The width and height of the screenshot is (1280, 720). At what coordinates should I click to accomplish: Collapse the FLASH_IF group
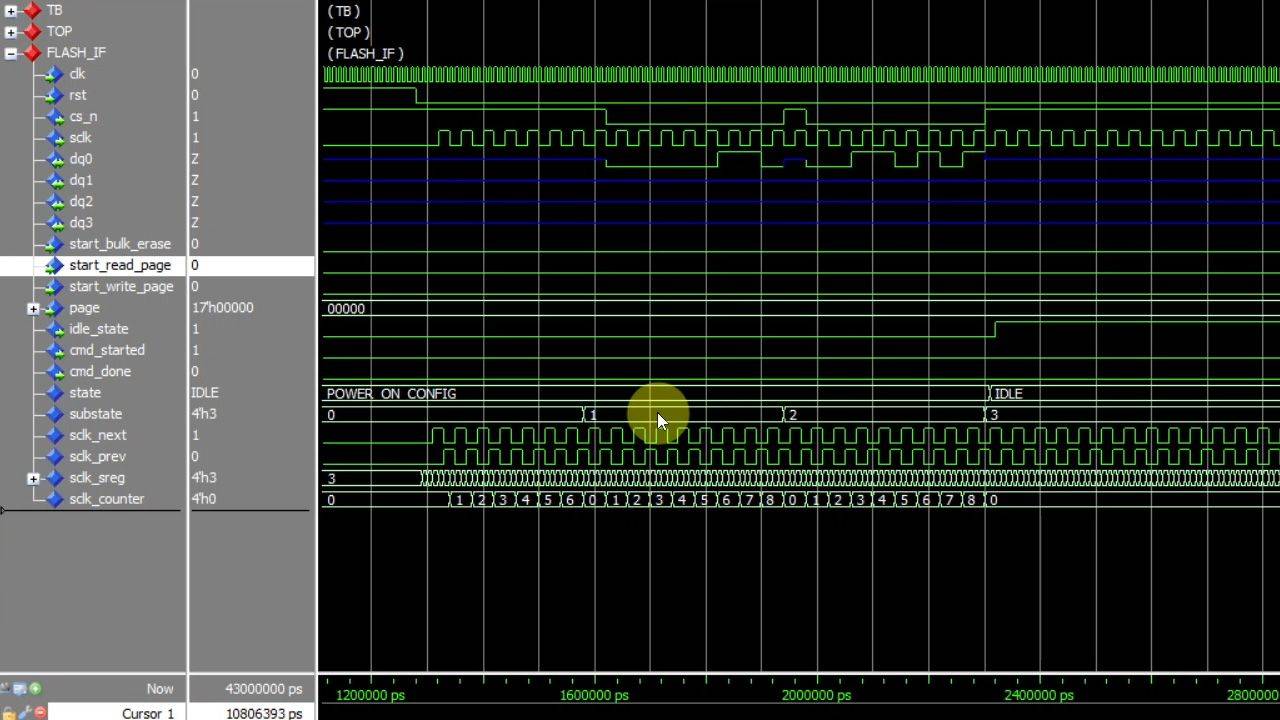(x=11, y=53)
